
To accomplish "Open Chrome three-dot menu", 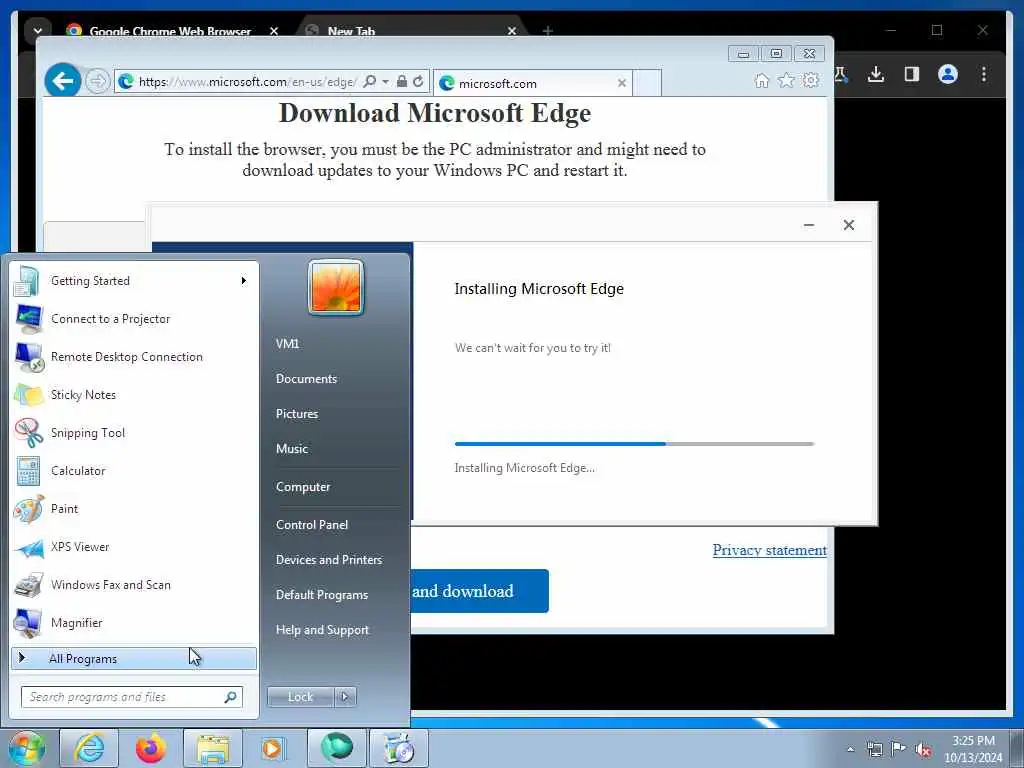I will [984, 74].
